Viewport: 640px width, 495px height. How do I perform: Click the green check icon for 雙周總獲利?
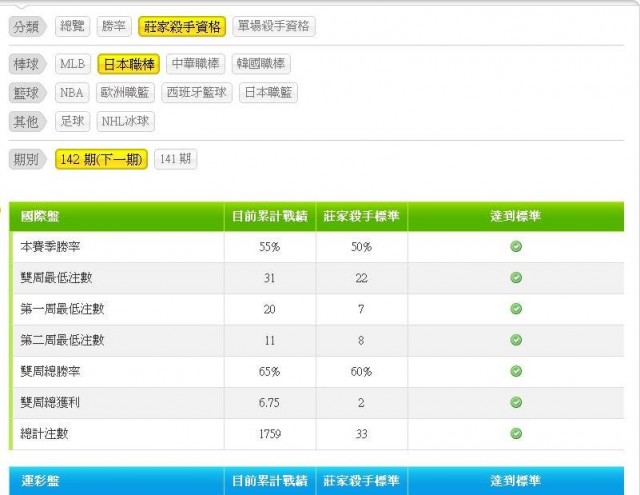[516, 402]
